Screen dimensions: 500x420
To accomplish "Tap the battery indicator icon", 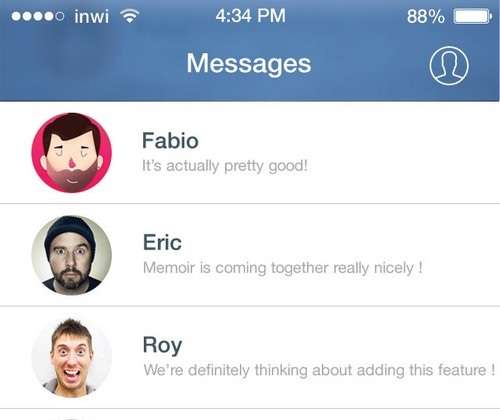I will coord(473,16).
